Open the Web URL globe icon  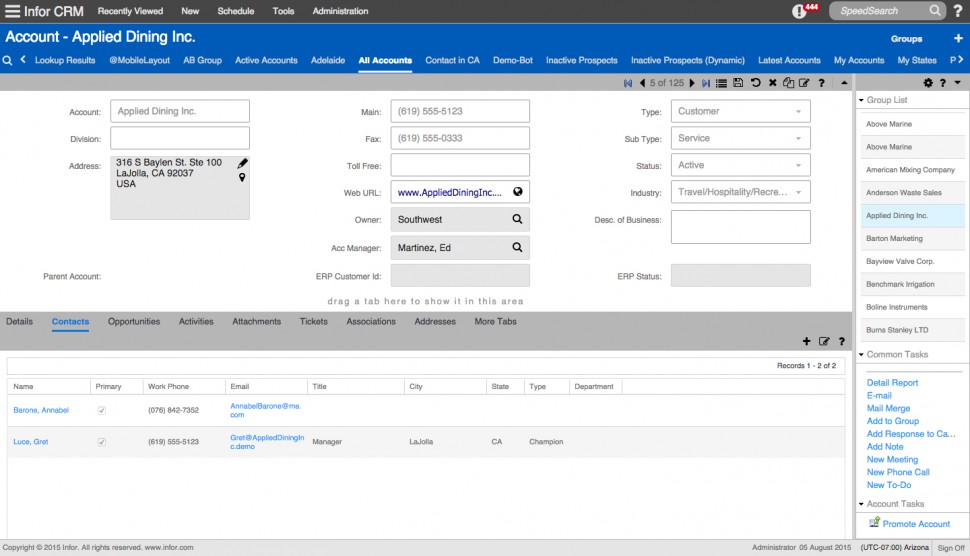pyautogui.click(x=518, y=192)
